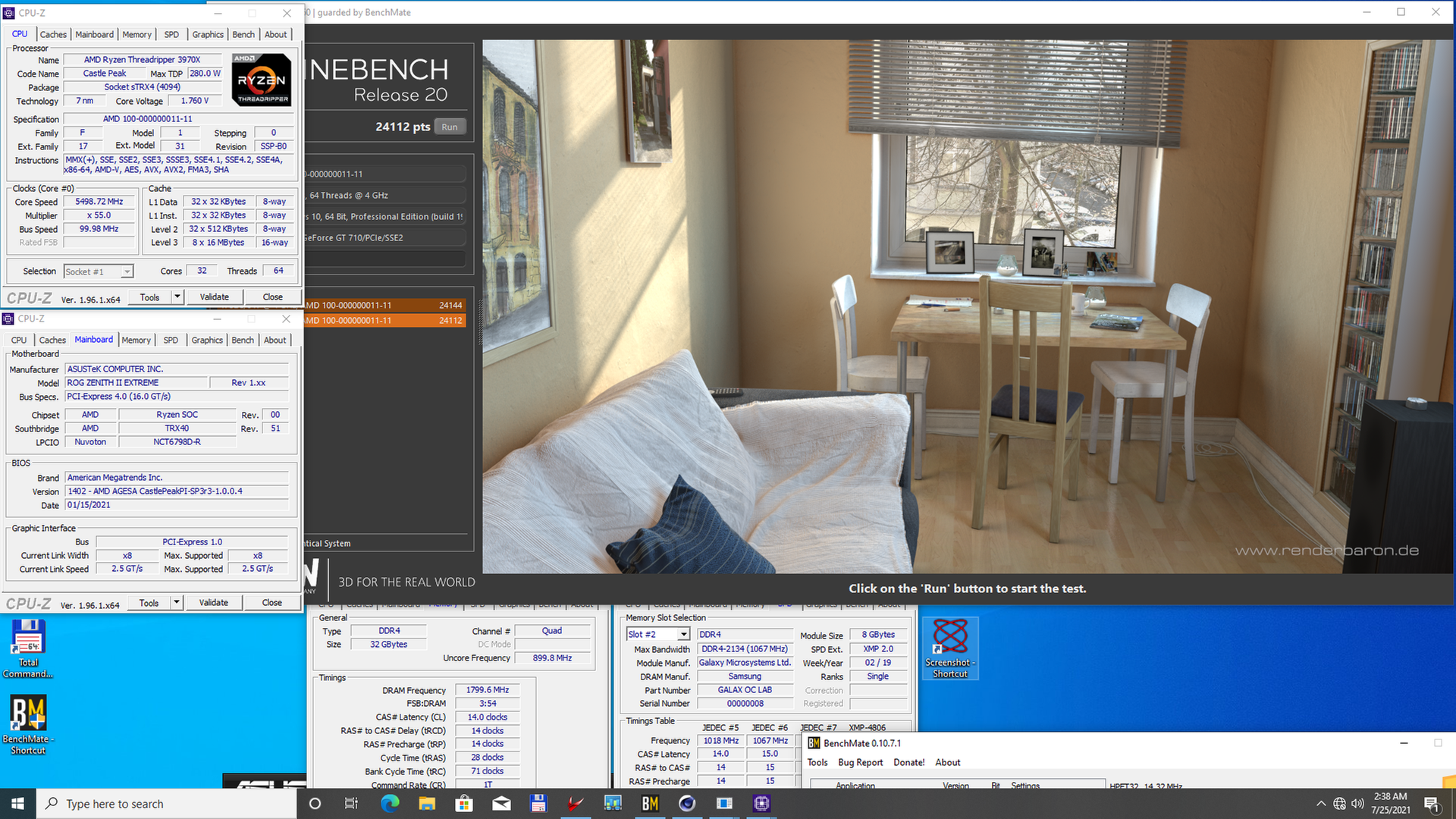This screenshot has width=1456, height=819.
Task: Click the BIOS date 01/15/2021 field
Action: click(x=177, y=505)
